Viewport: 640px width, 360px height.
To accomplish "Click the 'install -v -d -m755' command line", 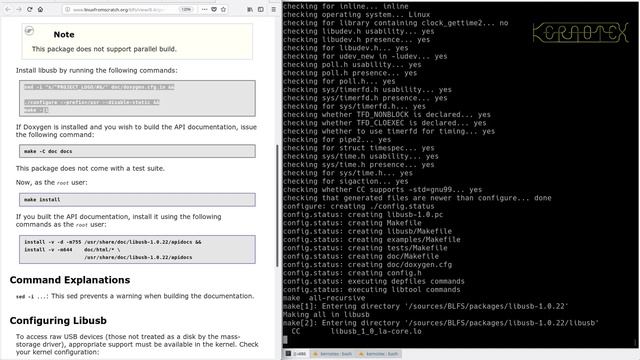I will (113, 242).
